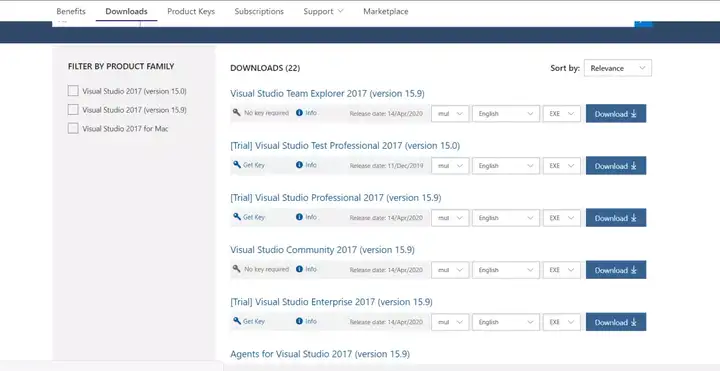Click key icon in Team Explorer 2017 row
The height and width of the screenshot is (371, 720).
tap(236, 112)
